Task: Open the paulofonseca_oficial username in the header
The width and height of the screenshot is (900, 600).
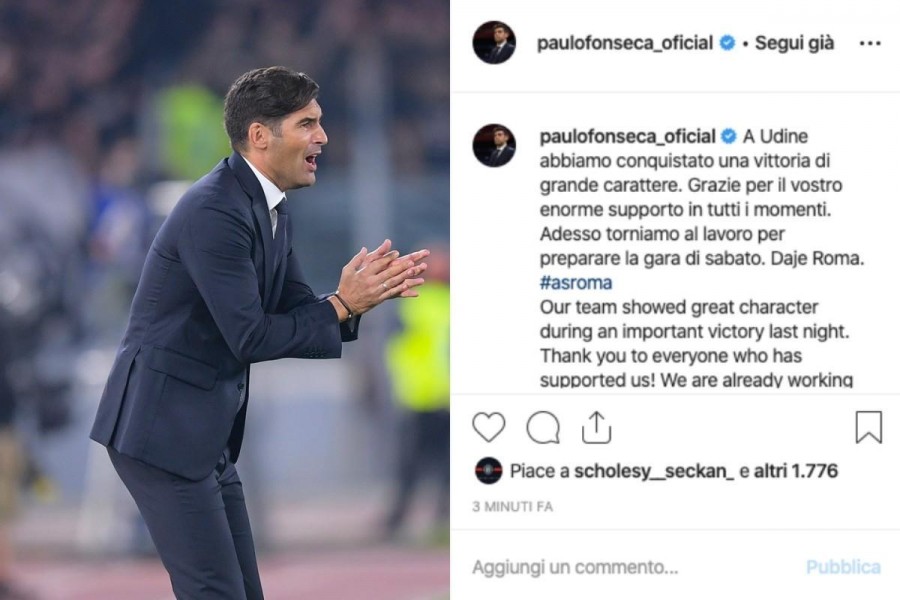Action: 624,43
